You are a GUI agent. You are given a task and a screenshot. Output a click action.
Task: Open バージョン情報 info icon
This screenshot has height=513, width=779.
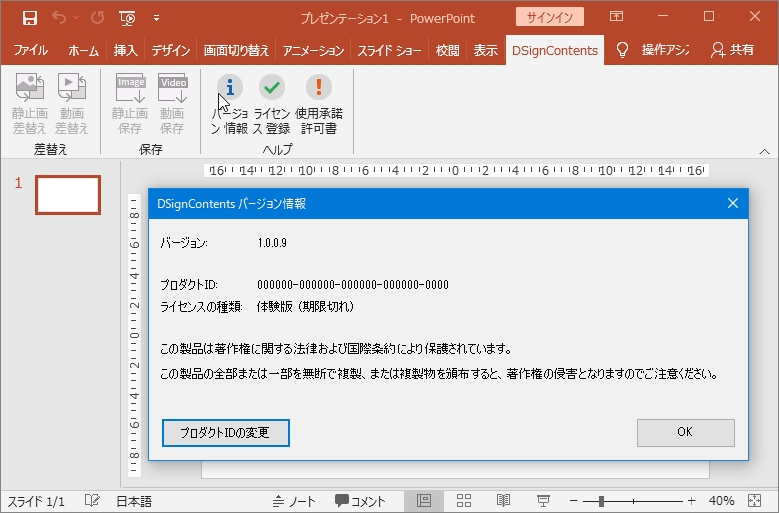point(230,103)
